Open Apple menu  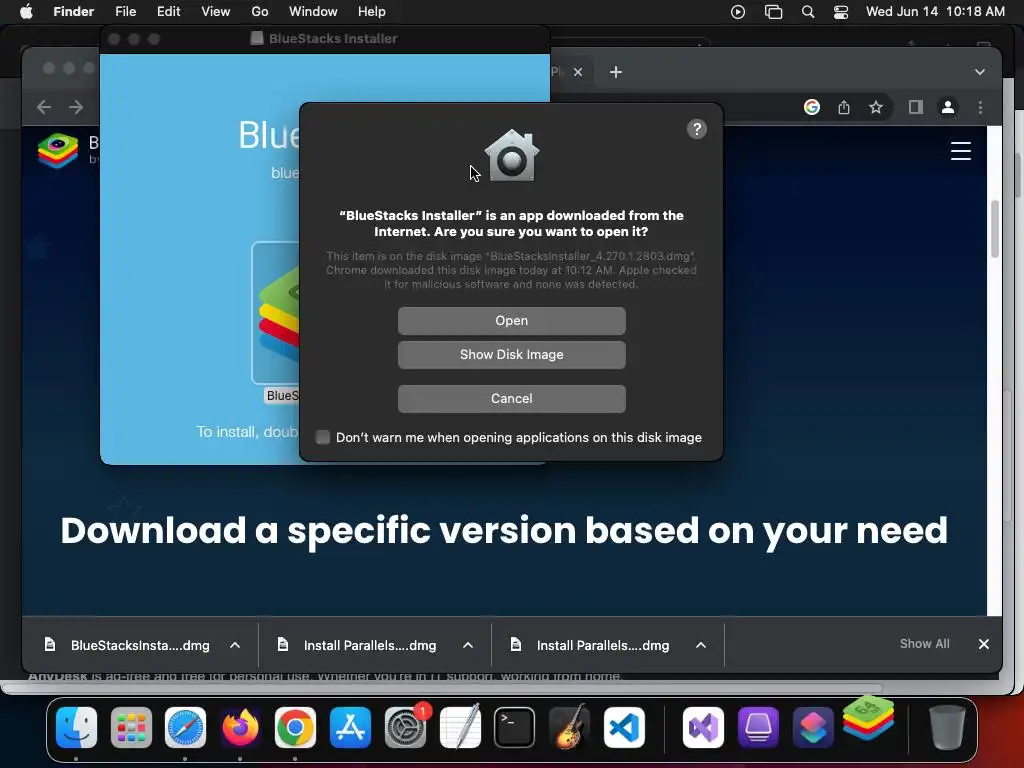point(26,12)
